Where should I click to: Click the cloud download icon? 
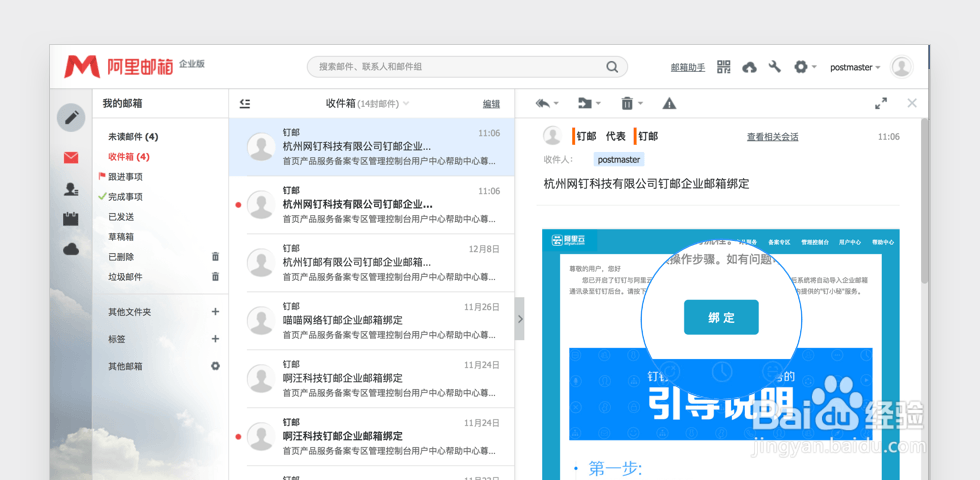click(749, 67)
